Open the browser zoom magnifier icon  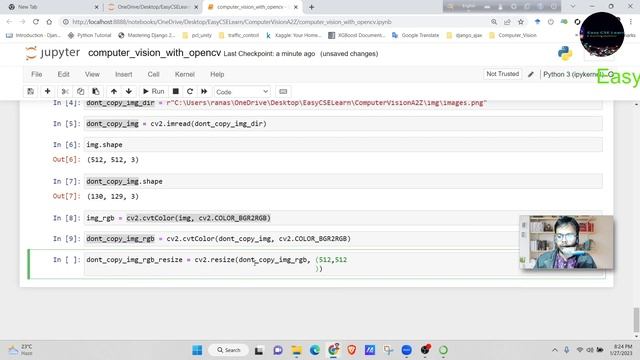(x=494, y=22)
